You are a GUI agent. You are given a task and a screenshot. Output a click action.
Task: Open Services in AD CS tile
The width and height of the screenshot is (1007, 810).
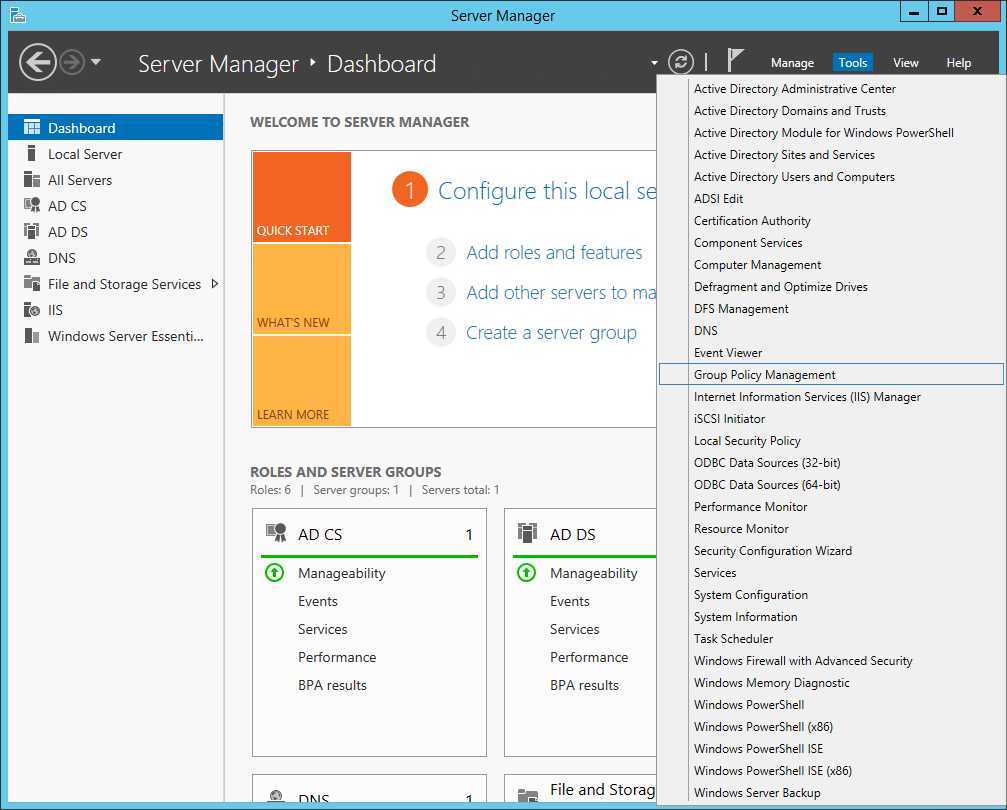click(322, 630)
